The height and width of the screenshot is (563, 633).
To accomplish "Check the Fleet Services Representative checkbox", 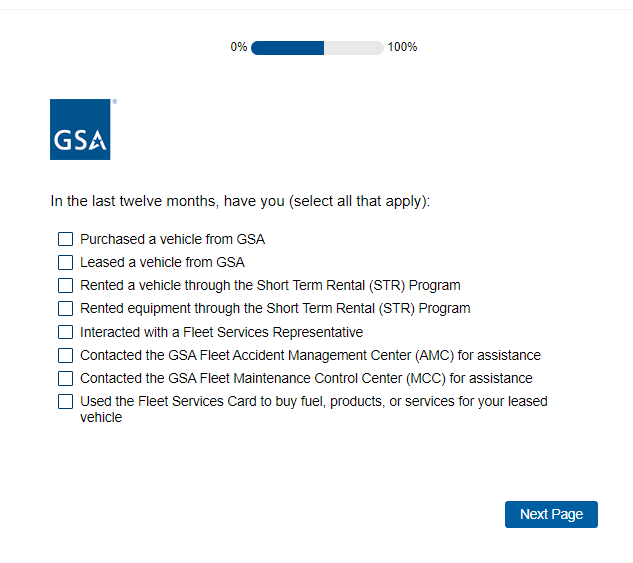I will (66, 332).
